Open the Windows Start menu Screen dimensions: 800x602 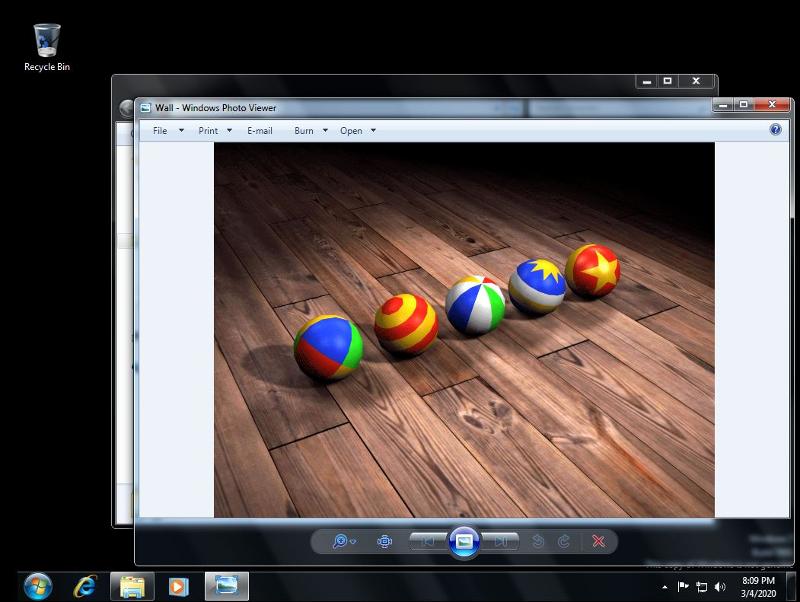(38, 586)
